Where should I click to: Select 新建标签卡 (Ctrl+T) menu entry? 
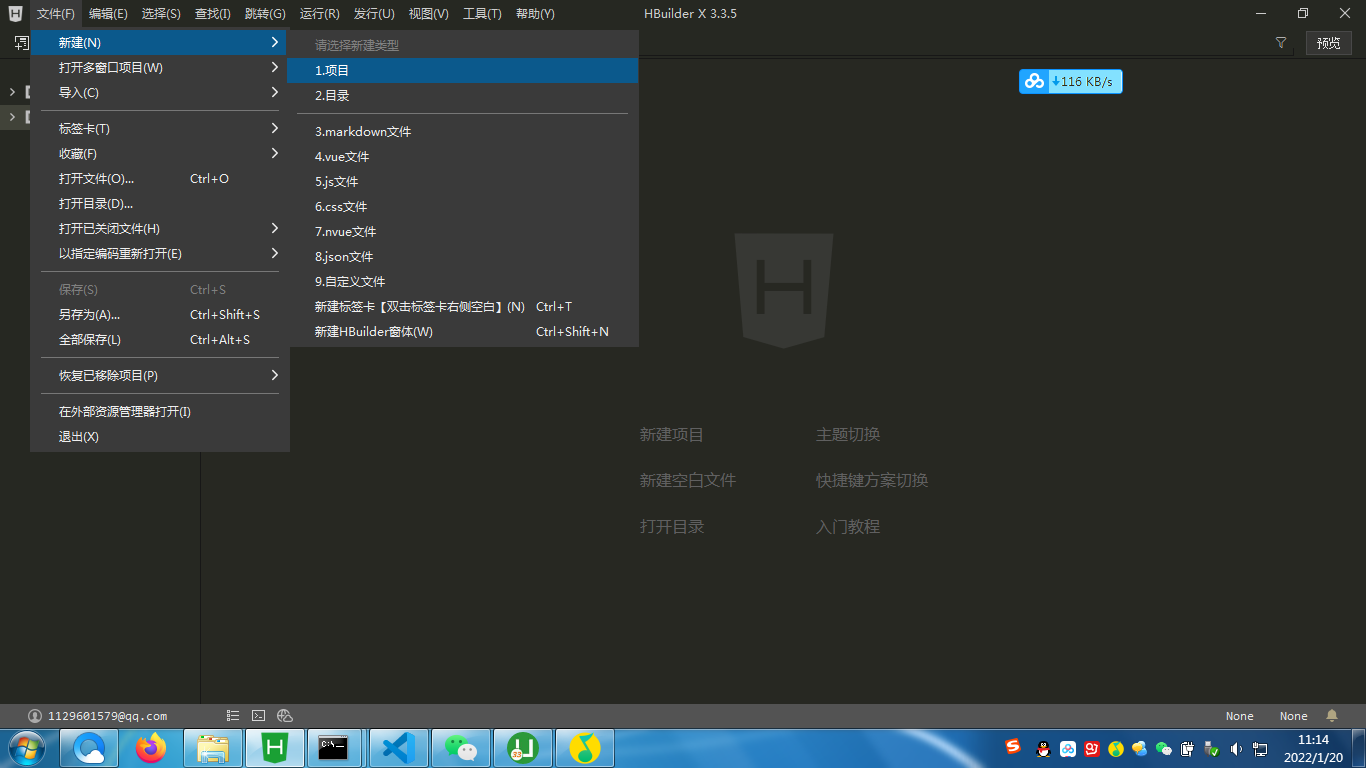coord(463,306)
